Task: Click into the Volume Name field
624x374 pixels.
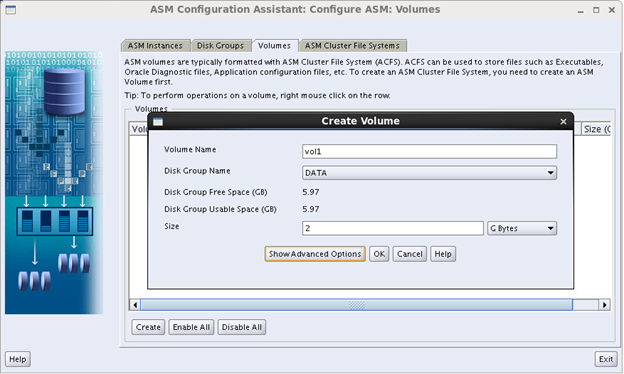Action: (429, 152)
